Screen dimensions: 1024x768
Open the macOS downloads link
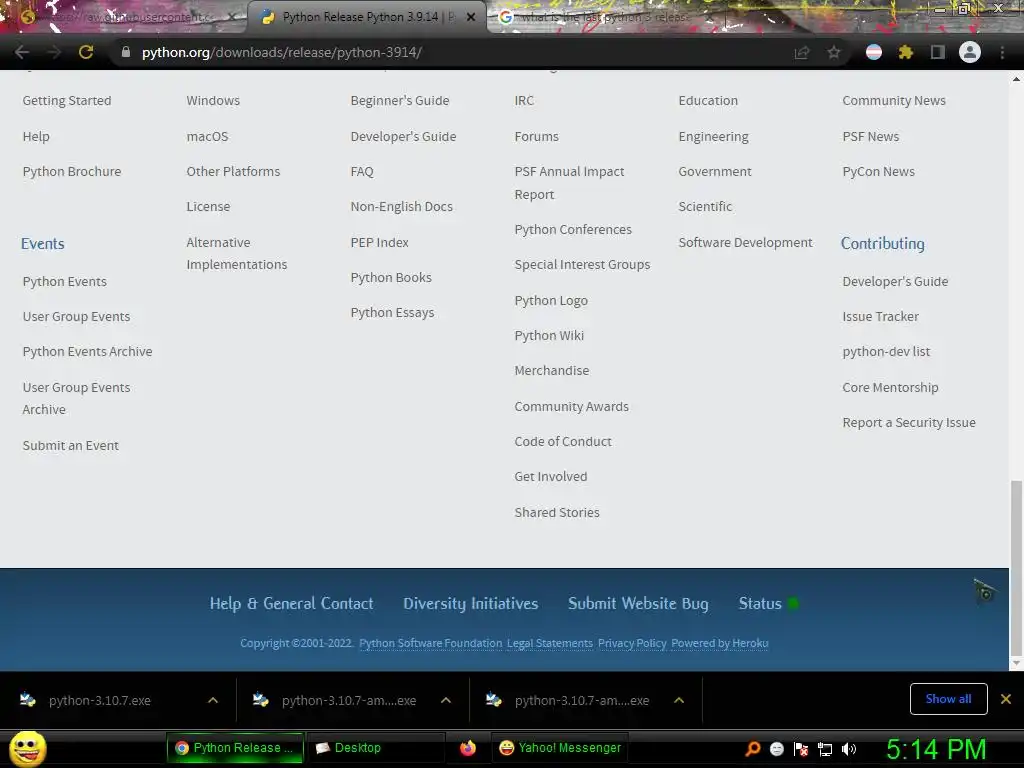207,136
